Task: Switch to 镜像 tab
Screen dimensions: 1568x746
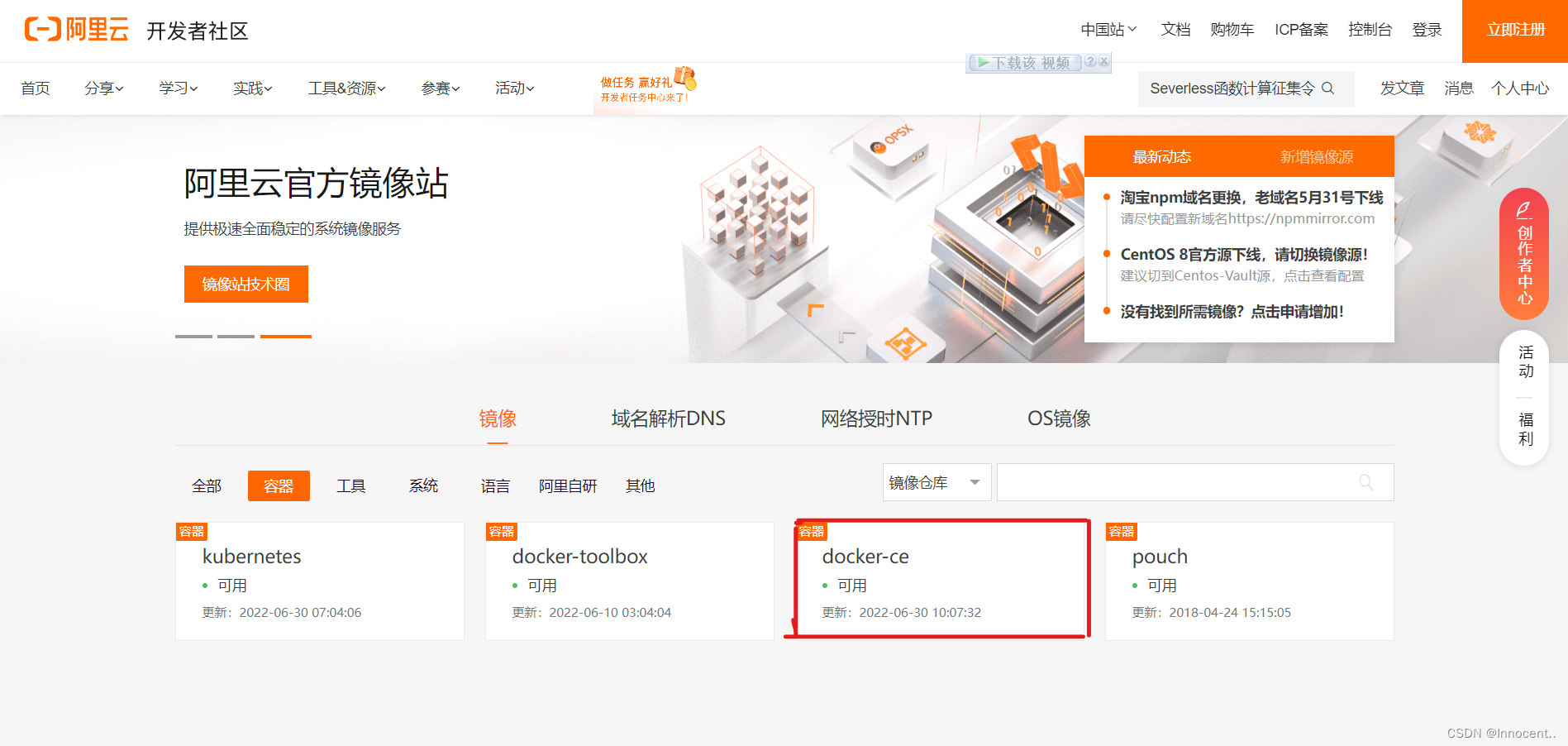Action: click(x=498, y=418)
